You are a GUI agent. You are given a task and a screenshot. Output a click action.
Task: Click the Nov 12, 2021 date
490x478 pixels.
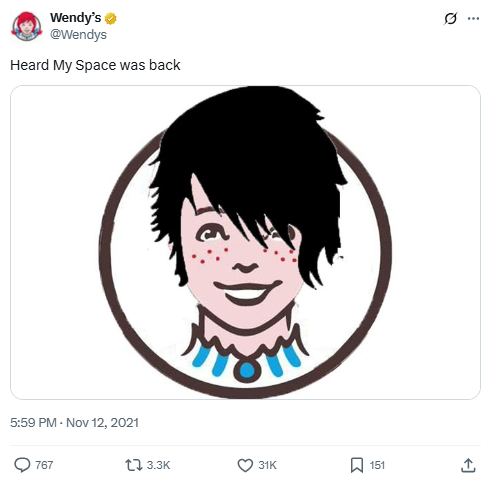click(102, 423)
